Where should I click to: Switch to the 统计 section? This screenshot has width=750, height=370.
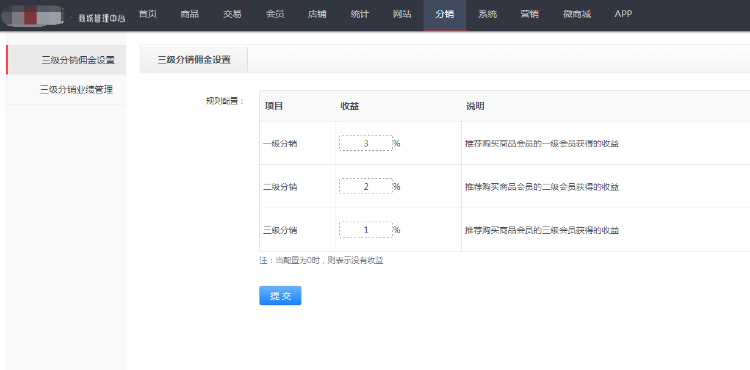pos(360,14)
